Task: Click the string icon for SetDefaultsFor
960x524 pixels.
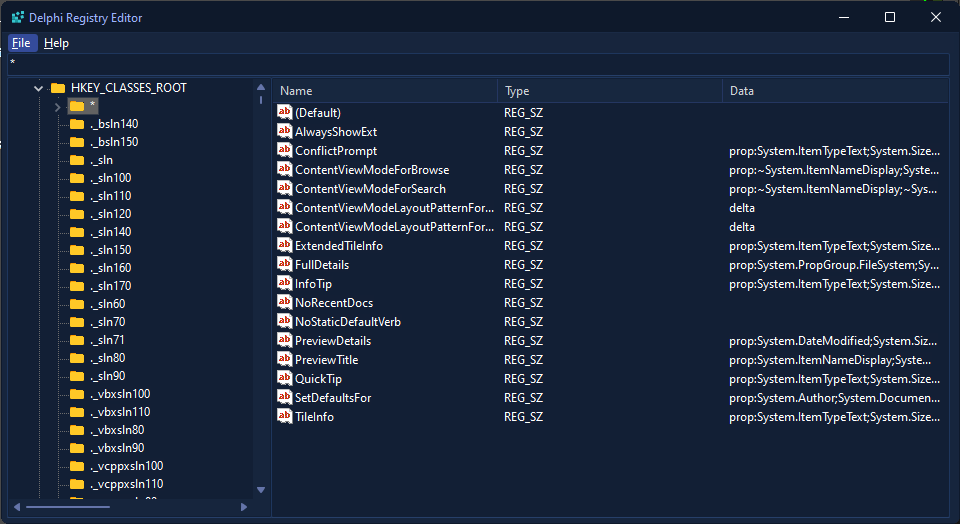Action: coord(285,397)
